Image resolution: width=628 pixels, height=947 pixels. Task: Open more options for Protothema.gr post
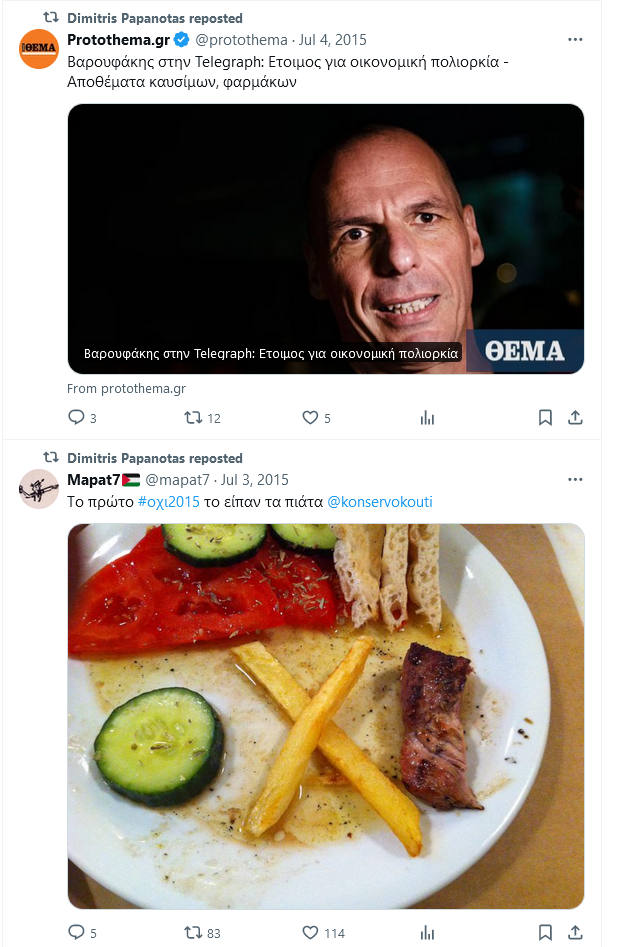coord(575,39)
